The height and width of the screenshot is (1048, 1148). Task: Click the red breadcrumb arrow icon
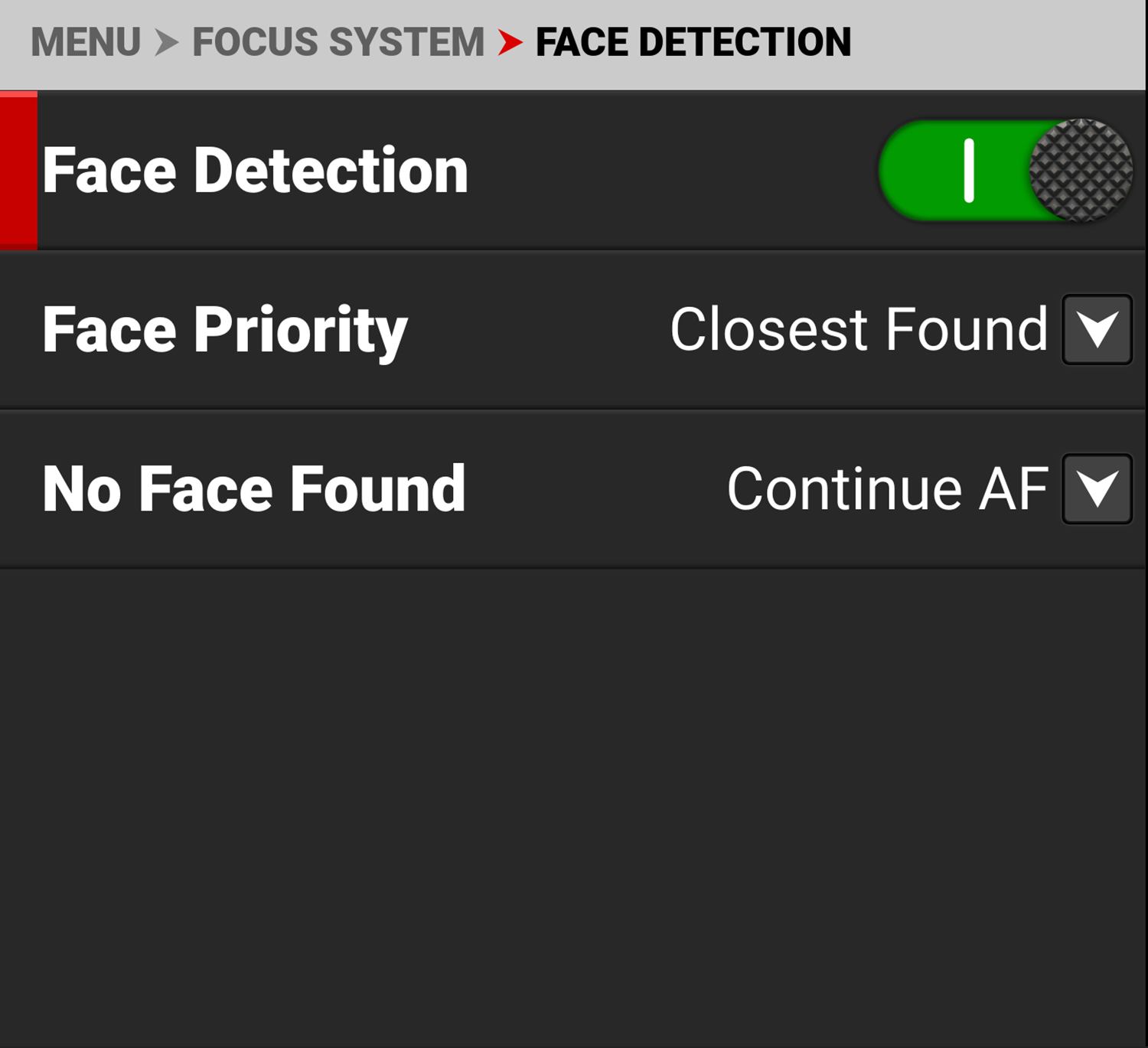coord(510,42)
